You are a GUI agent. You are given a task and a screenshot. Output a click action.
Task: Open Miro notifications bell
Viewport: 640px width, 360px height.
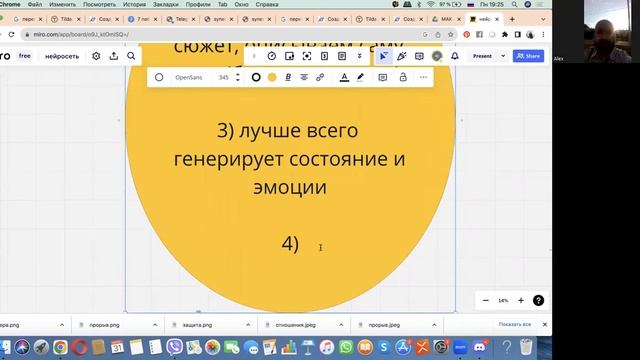pyautogui.click(x=455, y=56)
